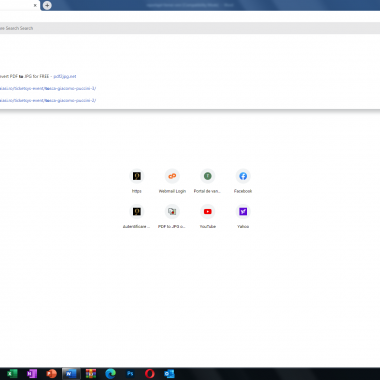This screenshot has width=380, height=380.
Task: Open the YouTube shortcut tile
Action: (x=208, y=217)
